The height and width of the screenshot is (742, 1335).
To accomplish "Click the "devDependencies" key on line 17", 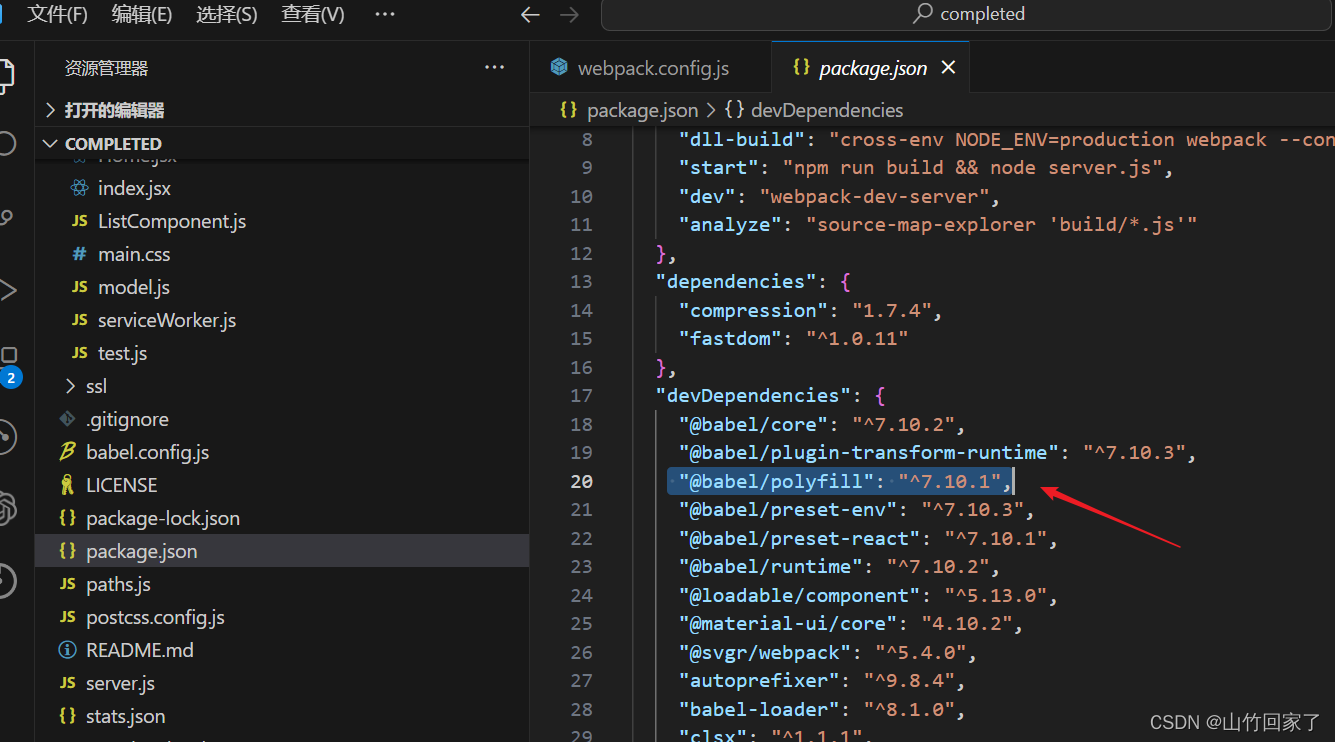I will click(753, 395).
